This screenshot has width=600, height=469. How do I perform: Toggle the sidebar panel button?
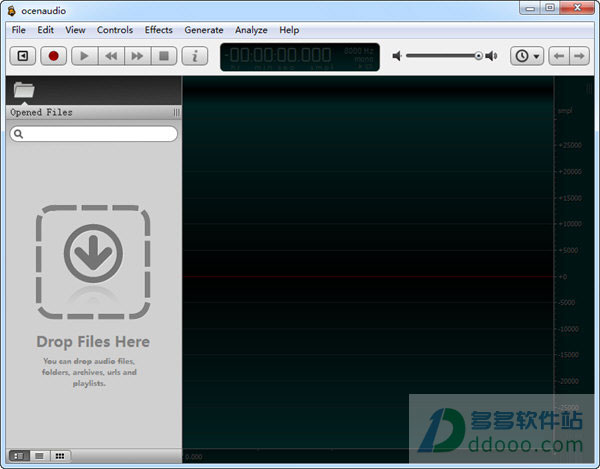(23, 56)
